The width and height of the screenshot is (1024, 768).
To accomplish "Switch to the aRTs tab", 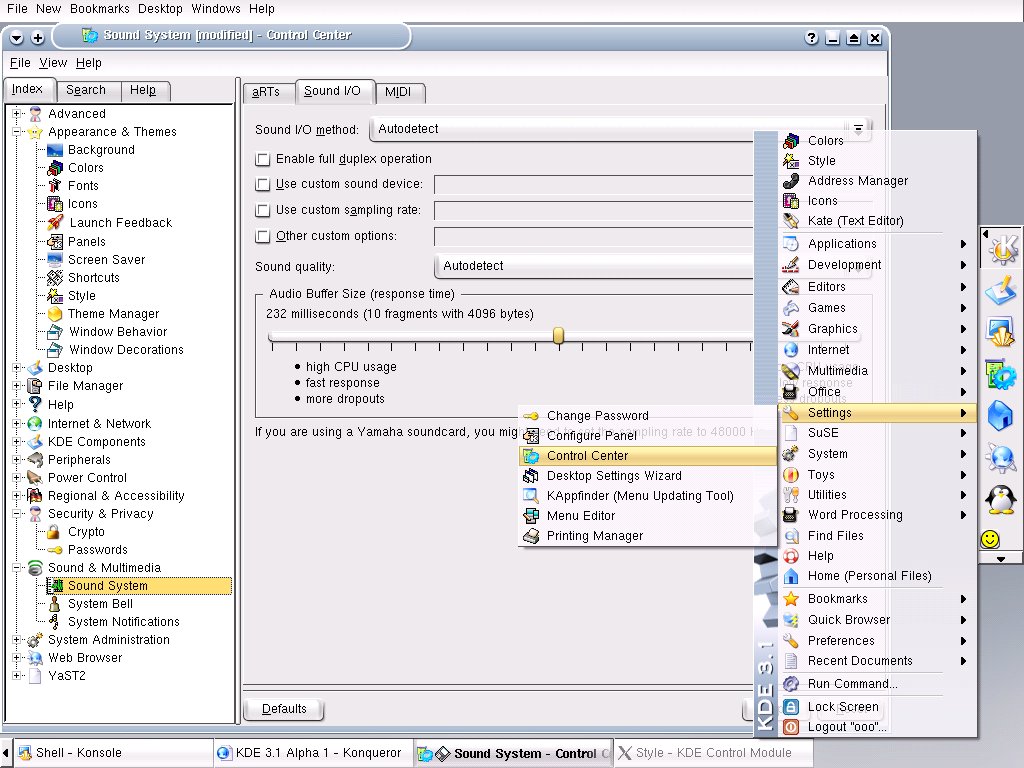I will 266,92.
